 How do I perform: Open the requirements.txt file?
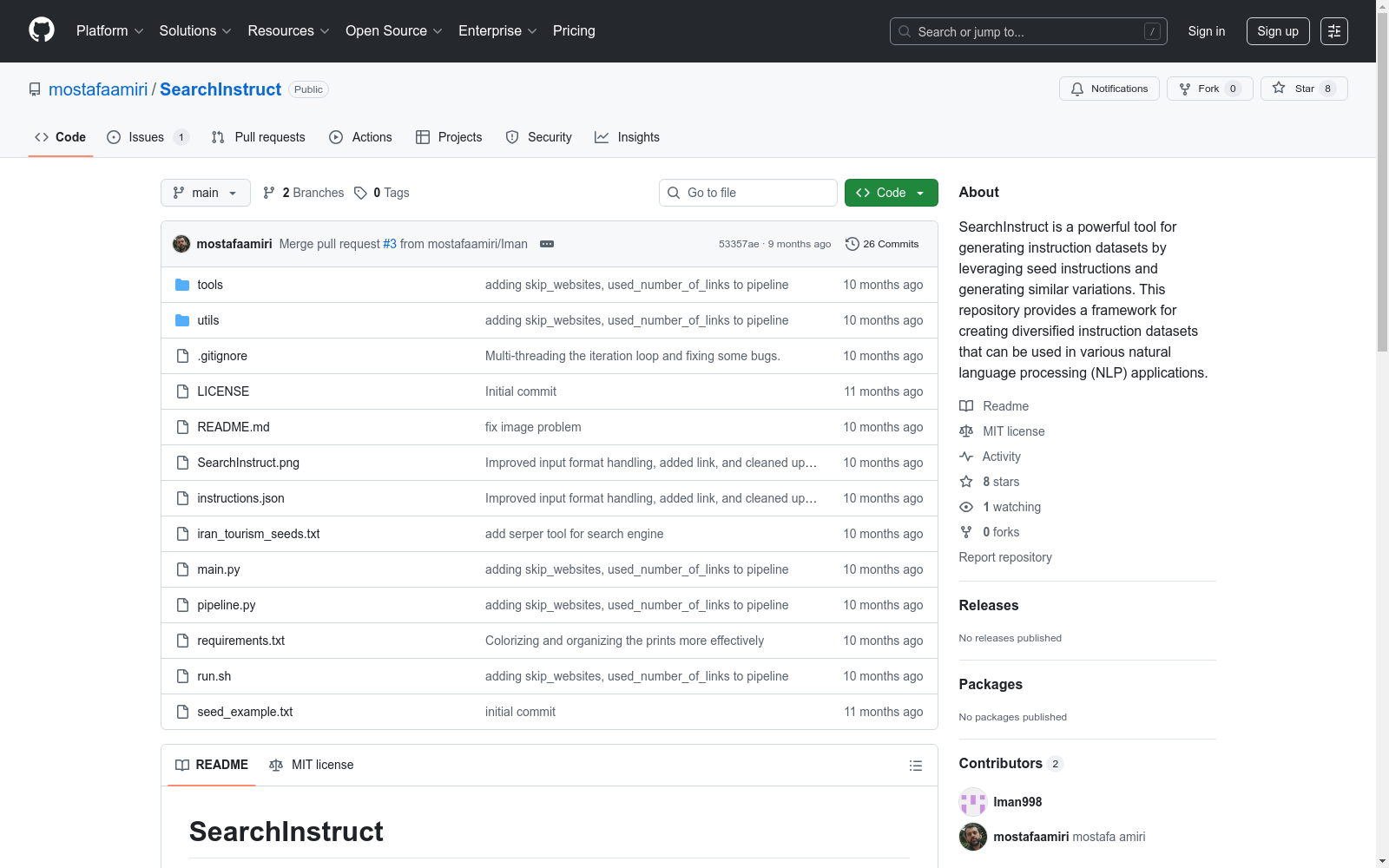coord(241,641)
